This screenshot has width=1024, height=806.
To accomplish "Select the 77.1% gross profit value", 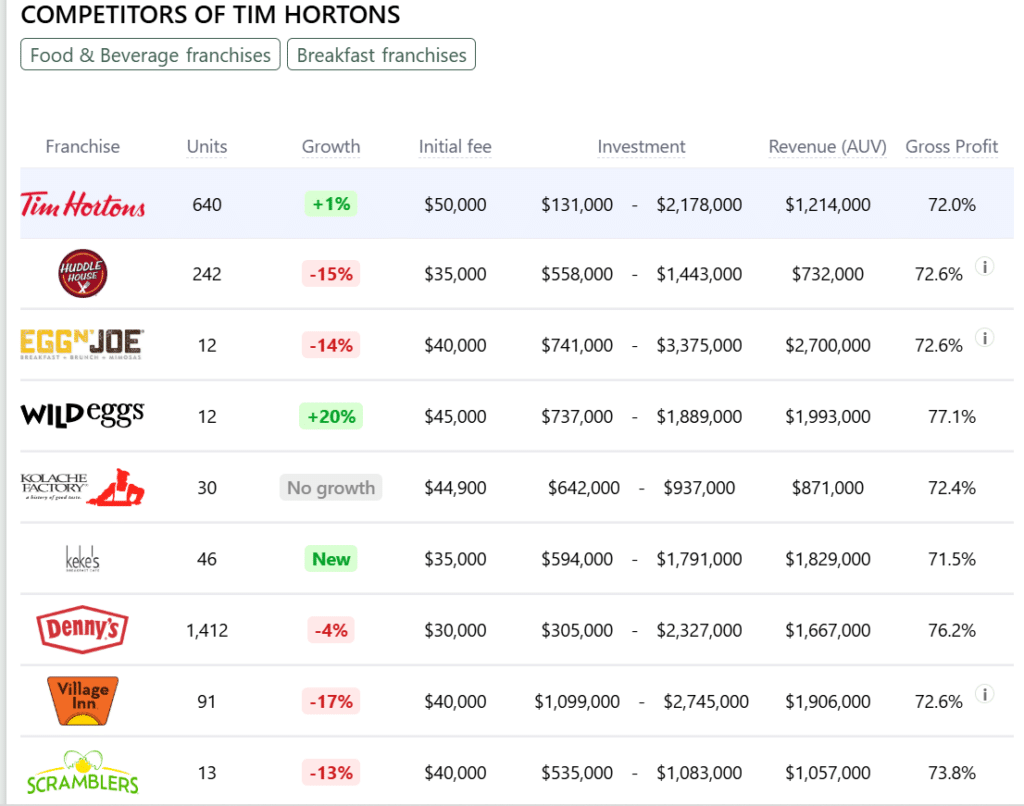I will tap(952, 416).
